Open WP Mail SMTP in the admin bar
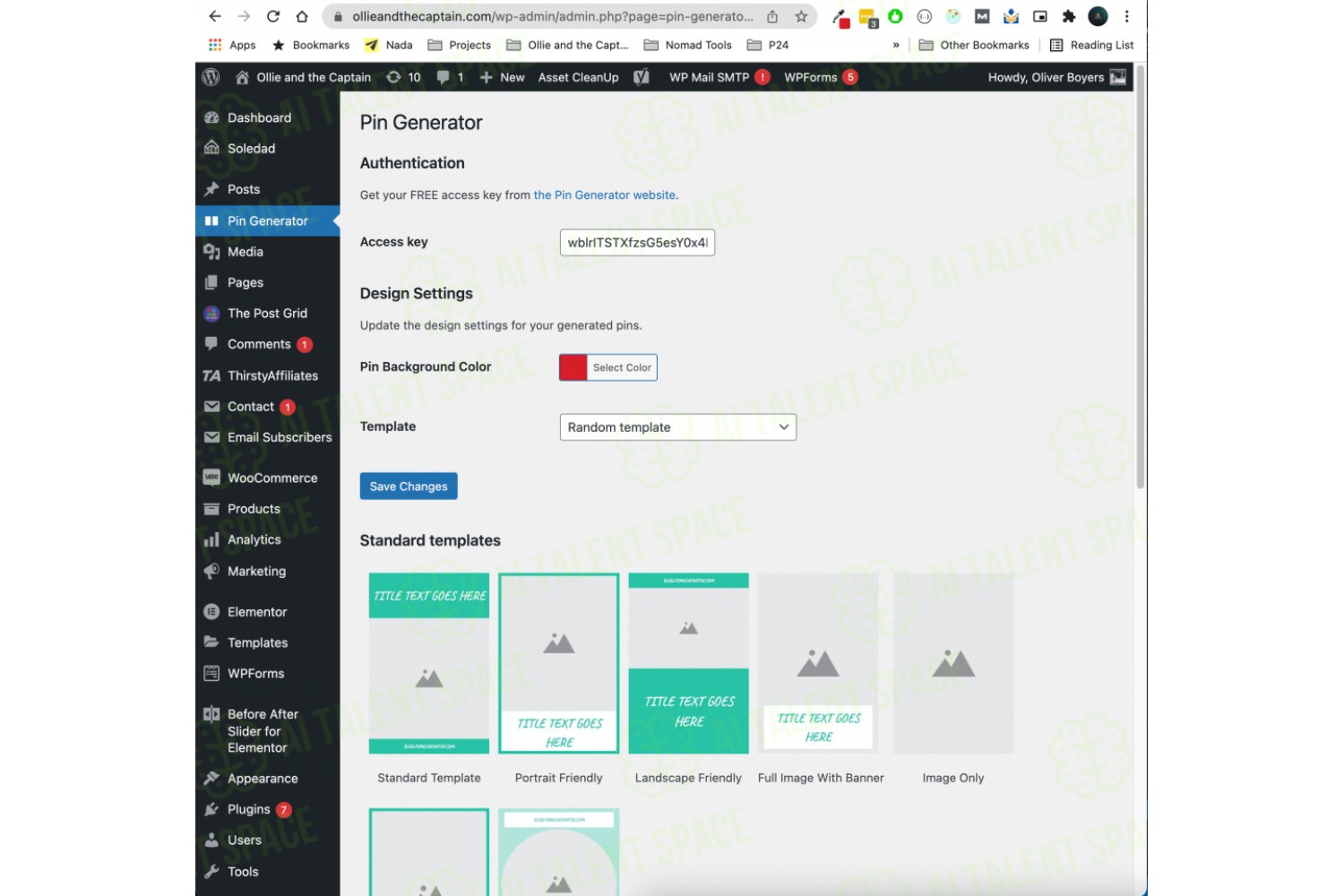Image resolution: width=1344 pixels, height=896 pixels. (x=719, y=77)
